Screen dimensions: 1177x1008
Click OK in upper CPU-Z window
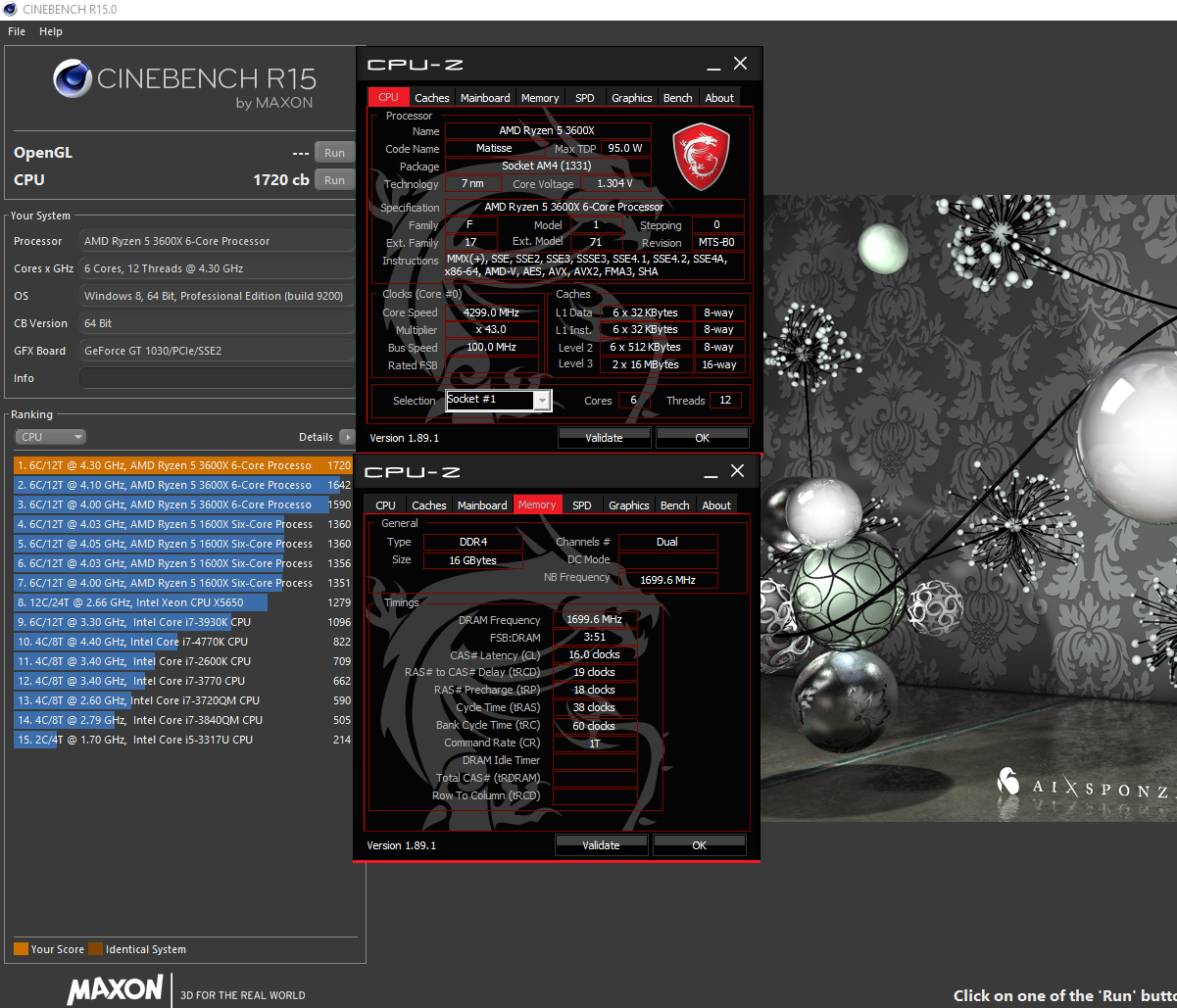coord(702,438)
